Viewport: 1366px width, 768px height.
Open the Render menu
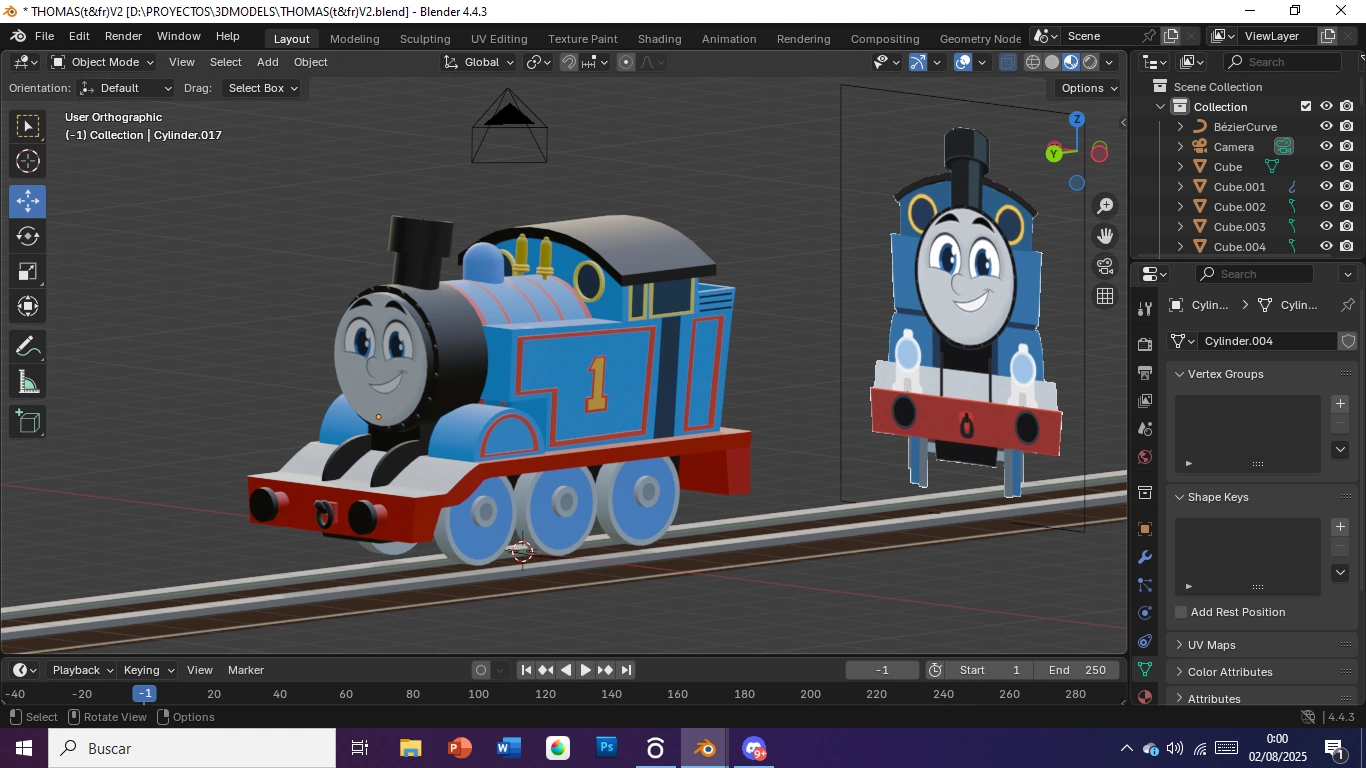tap(123, 36)
